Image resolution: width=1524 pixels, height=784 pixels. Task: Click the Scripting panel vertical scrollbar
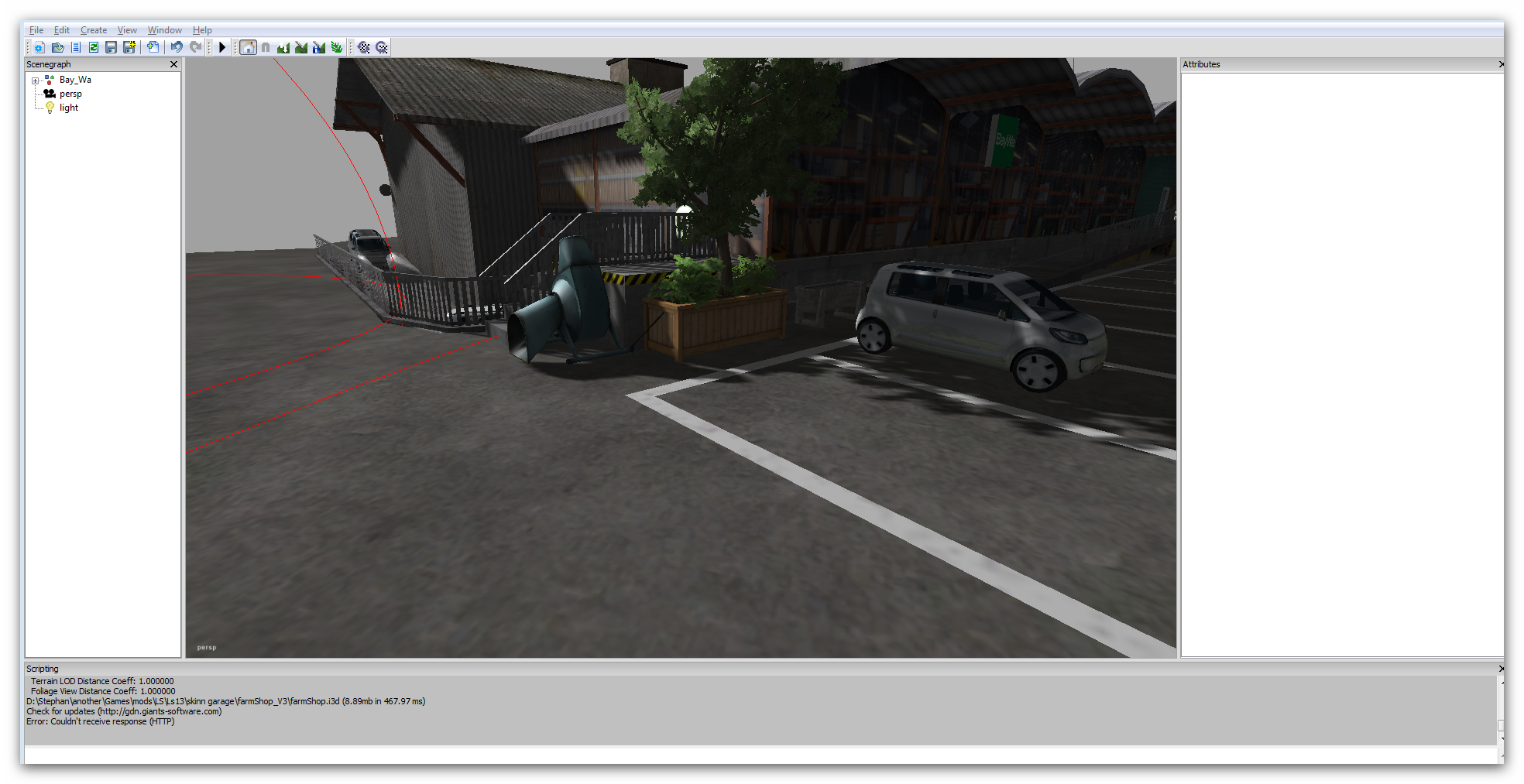point(1501,710)
